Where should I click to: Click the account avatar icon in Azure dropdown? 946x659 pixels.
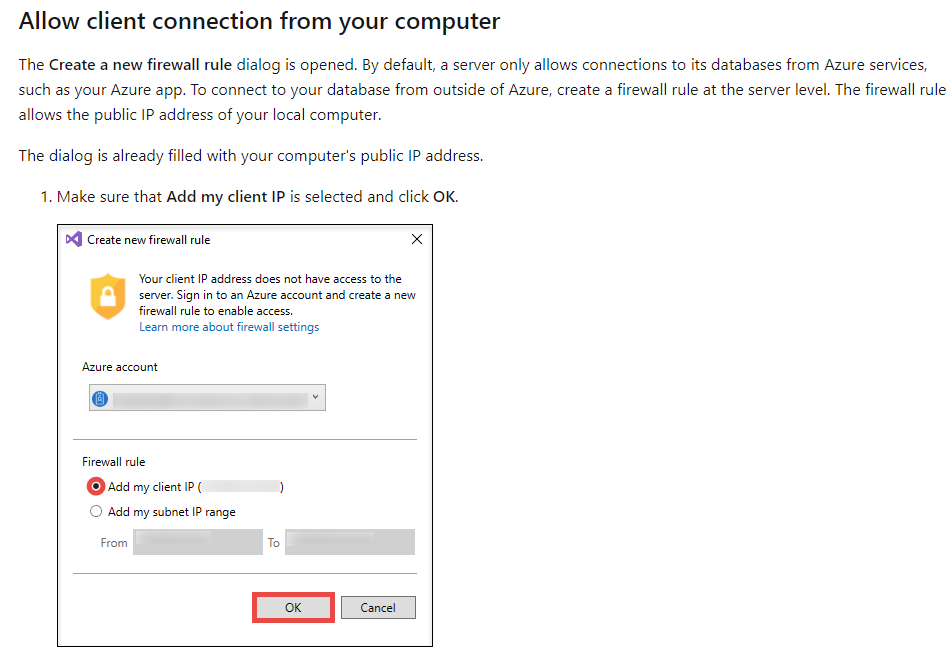tap(99, 398)
